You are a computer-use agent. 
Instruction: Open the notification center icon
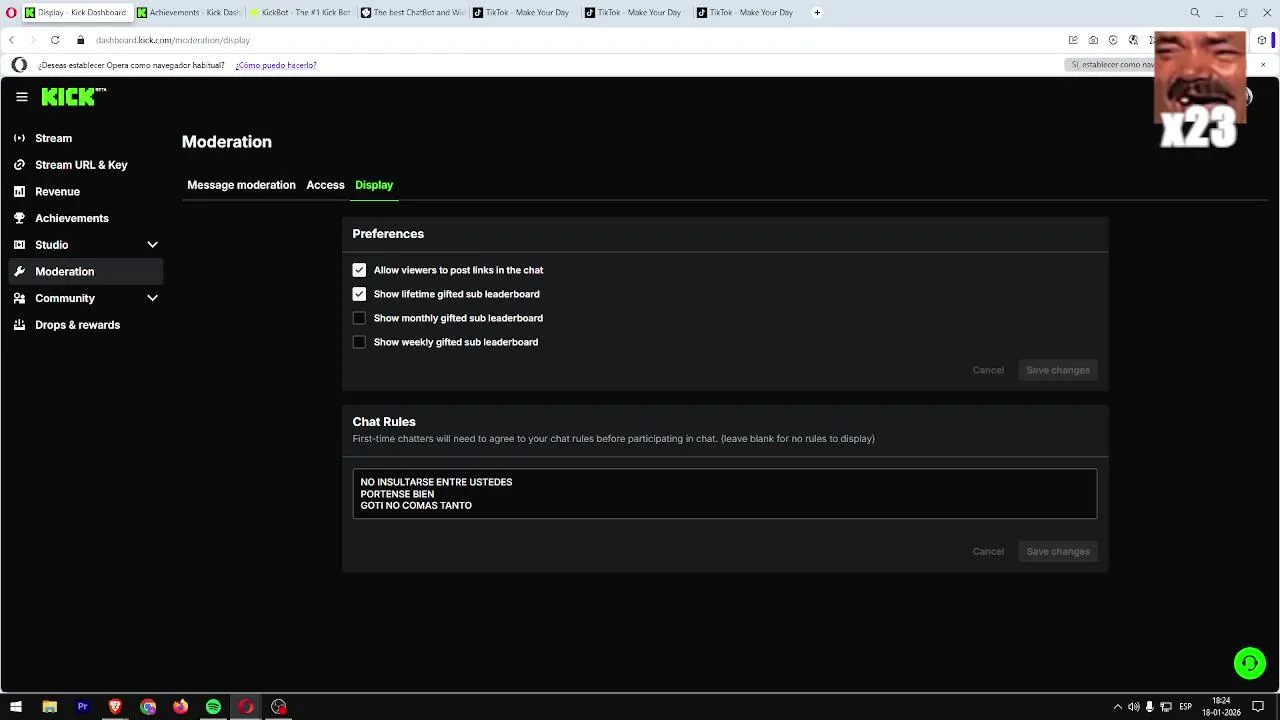1258,707
